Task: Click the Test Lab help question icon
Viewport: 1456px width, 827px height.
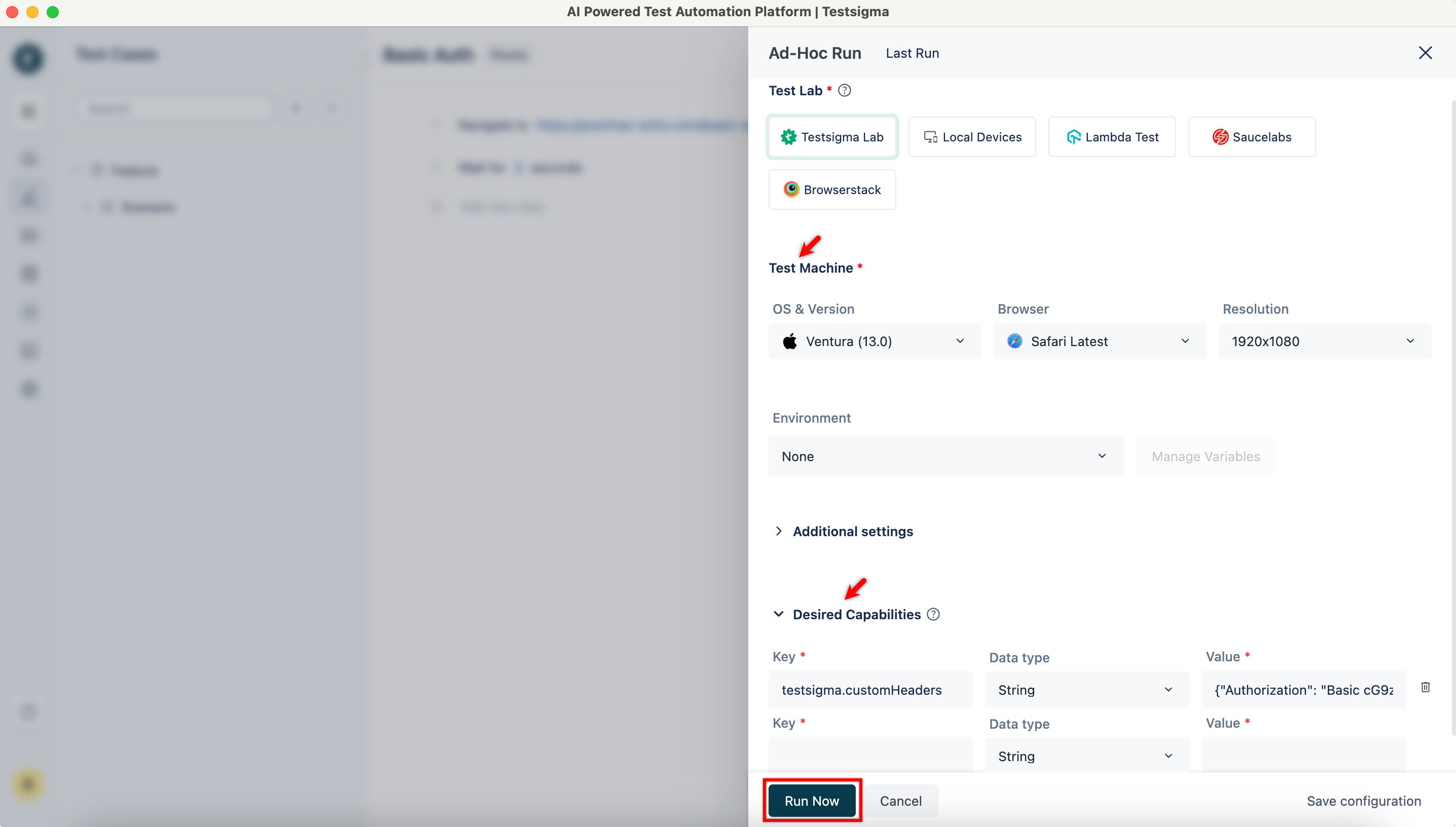Action: (x=844, y=90)
